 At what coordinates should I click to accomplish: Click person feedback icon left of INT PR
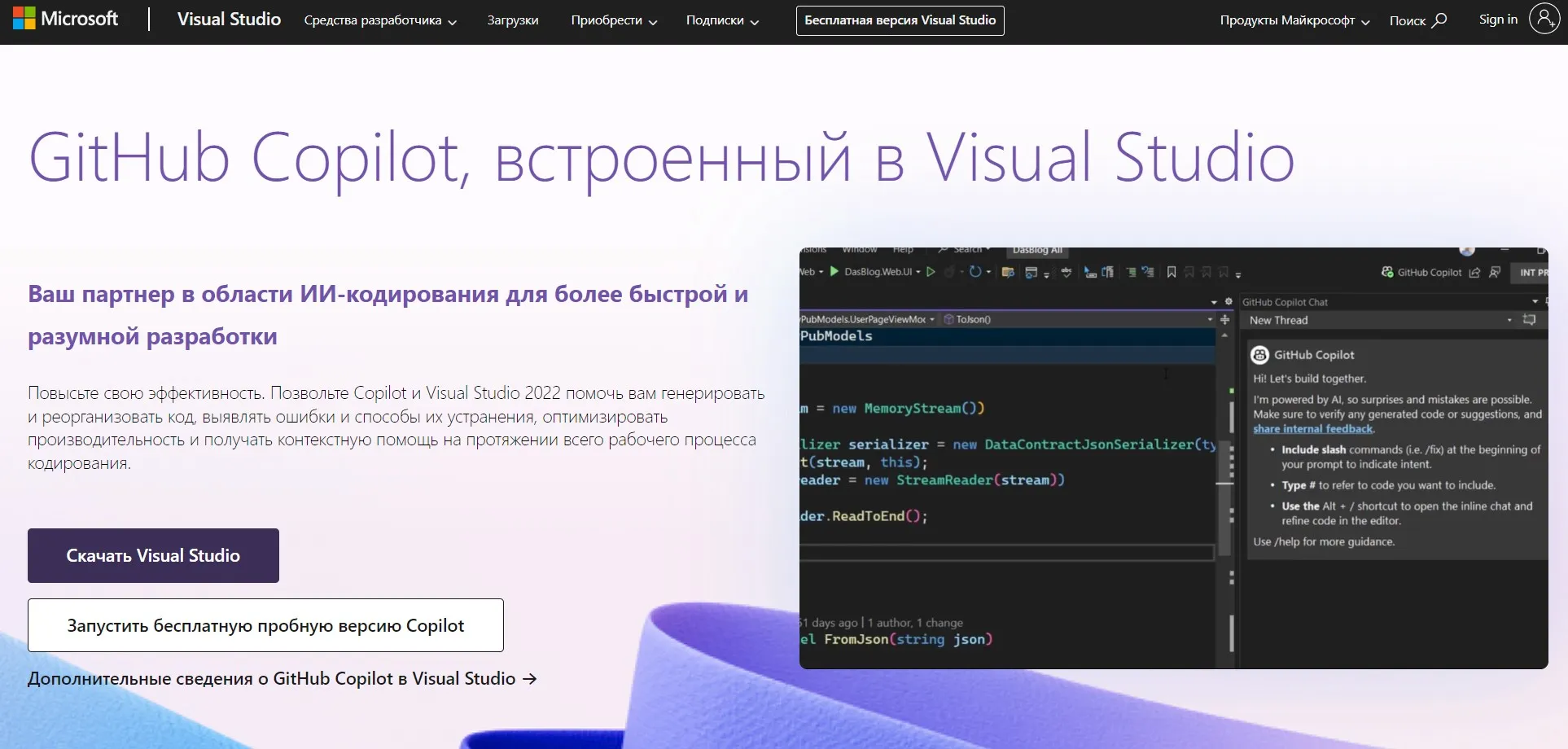coord(1495,273)
